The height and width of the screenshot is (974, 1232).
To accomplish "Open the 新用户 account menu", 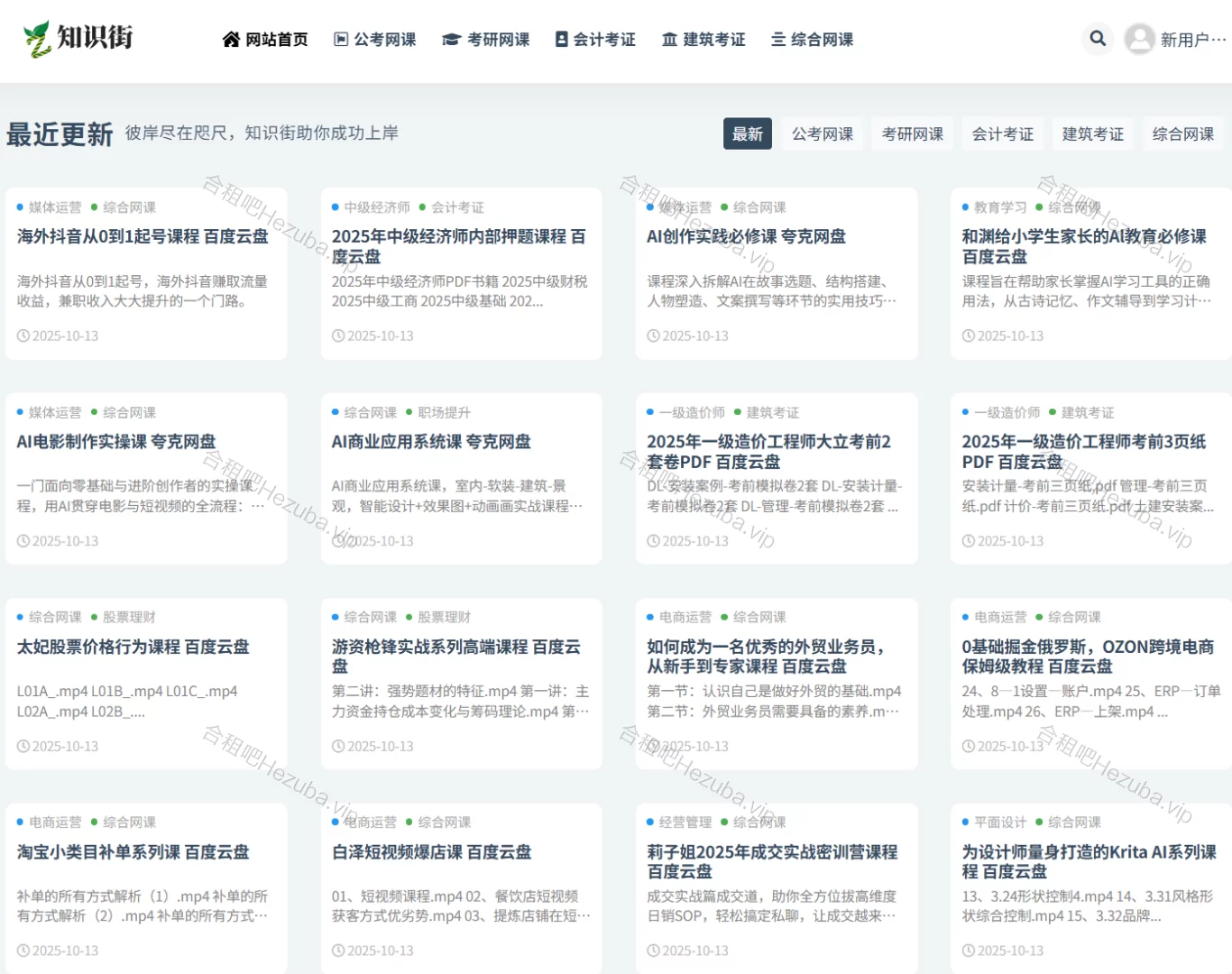I will tap(1192, 40).
